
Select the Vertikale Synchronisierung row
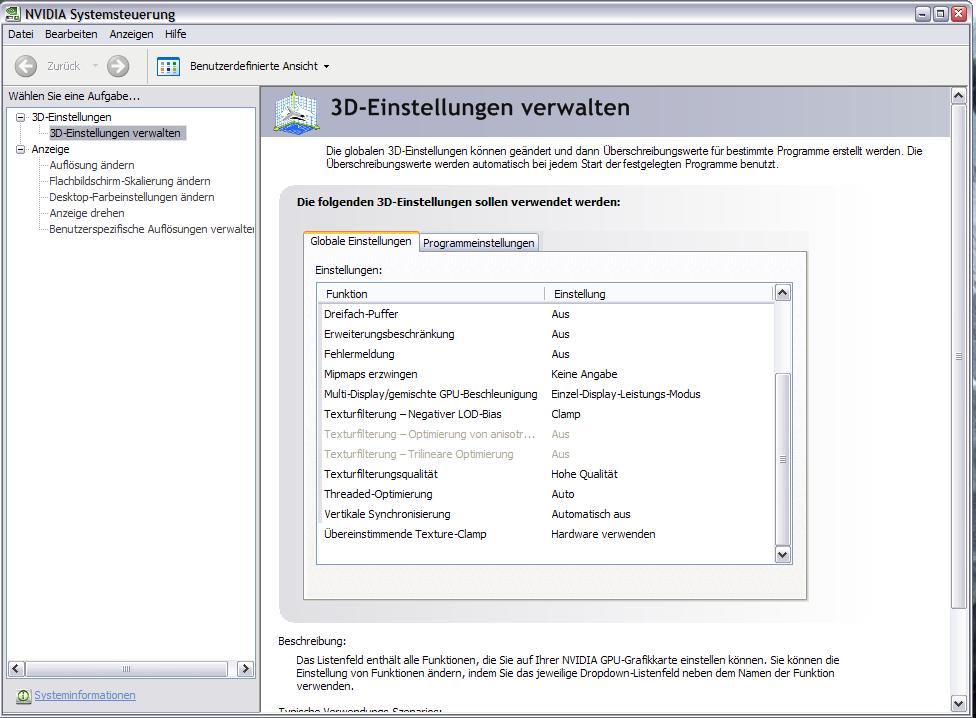pyautogui.click(x=546, y=514)
